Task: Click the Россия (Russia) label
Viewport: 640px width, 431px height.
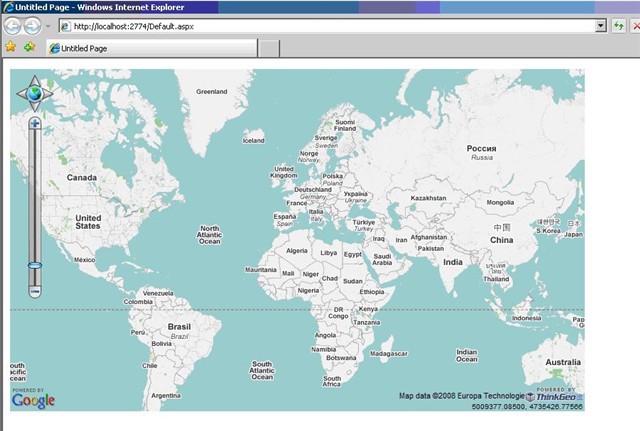Action: click(482, 149)
